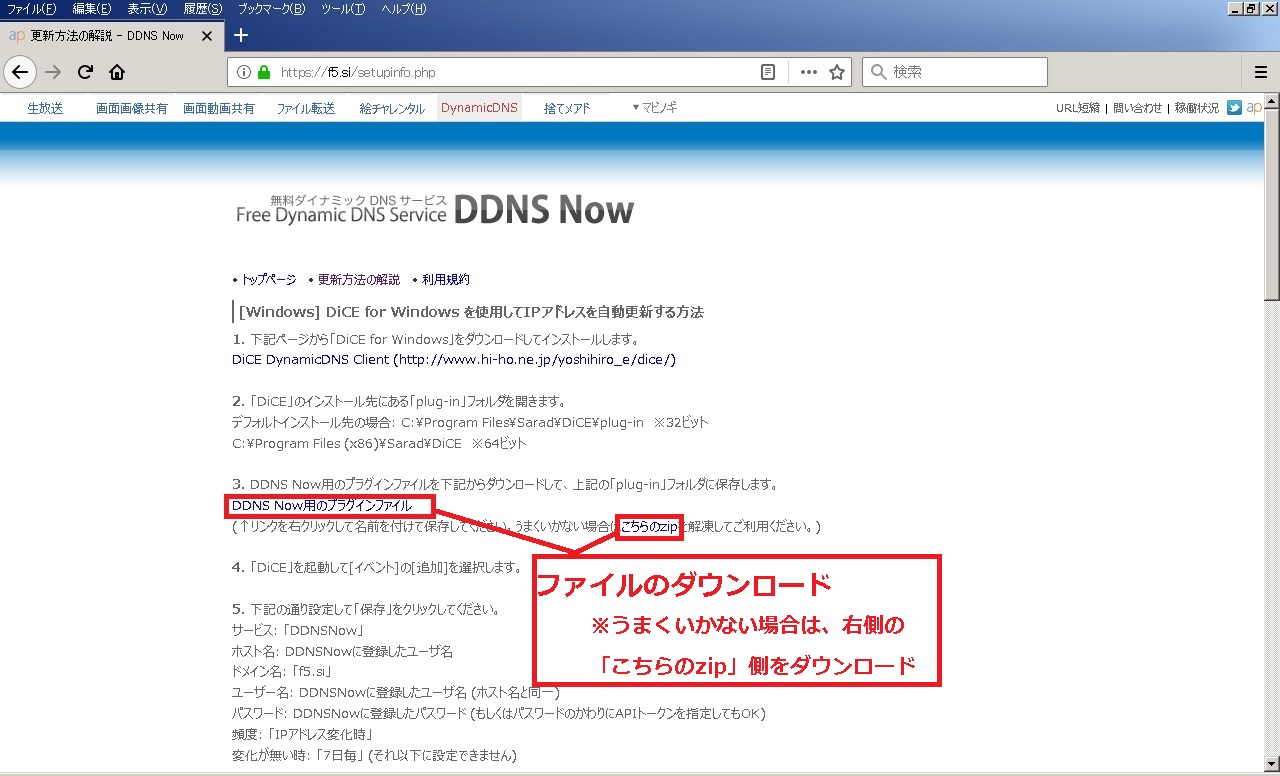The width and height of the screenshot is (1280, 776).
Task: Go to the ファイル転送 page
Action: coord(306,108)
